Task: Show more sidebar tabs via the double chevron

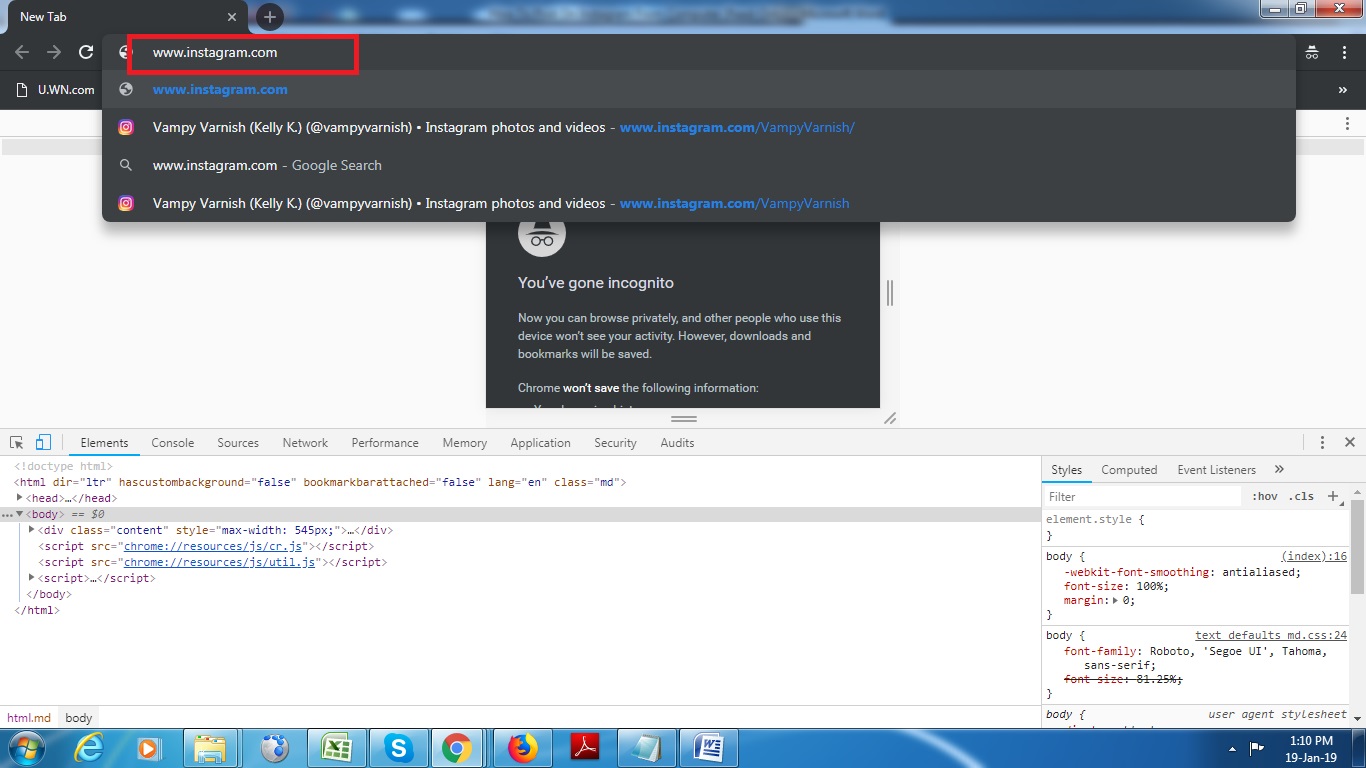Action: point(1279,469)
